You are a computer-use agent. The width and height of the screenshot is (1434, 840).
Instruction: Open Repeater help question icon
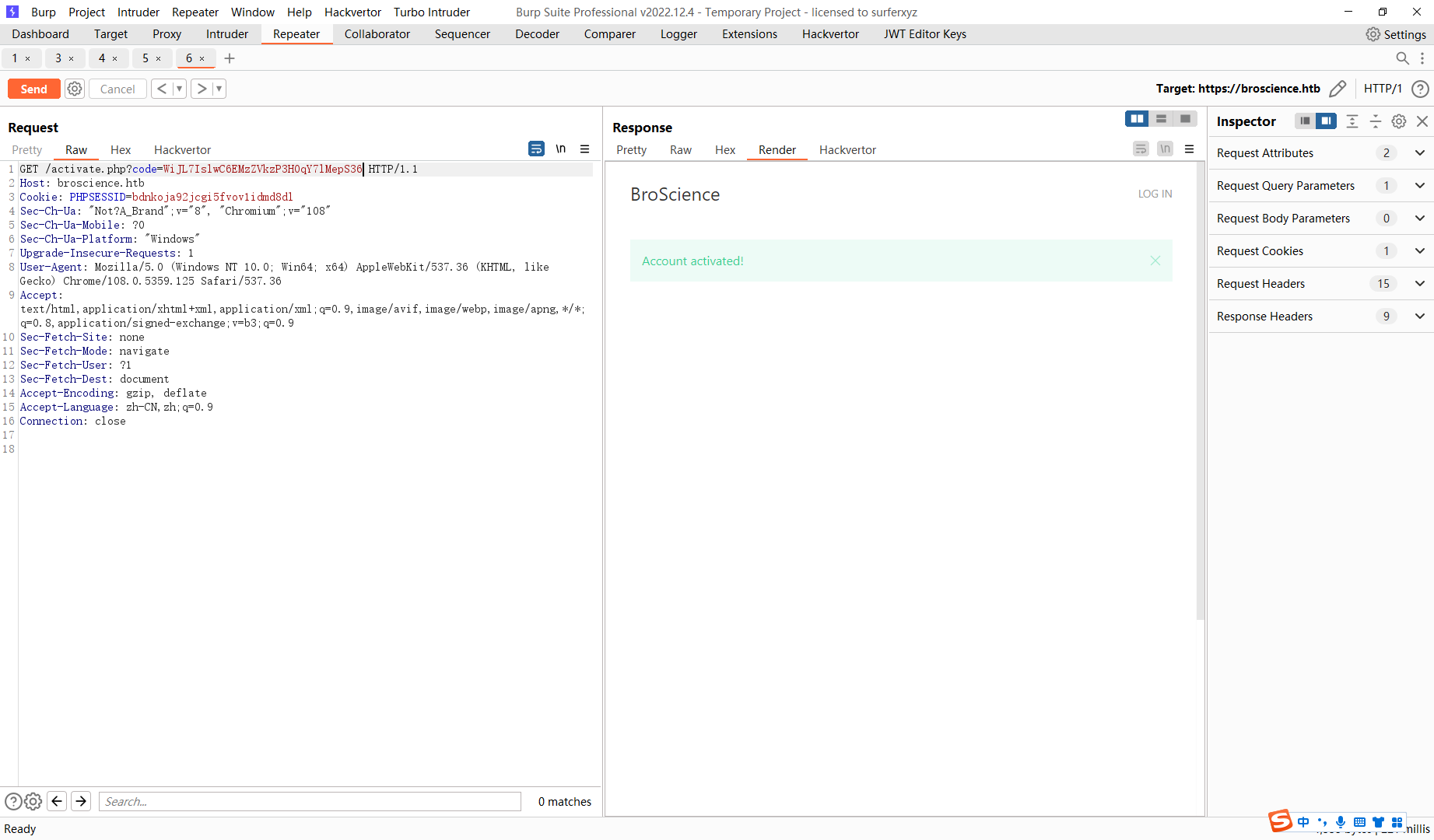click(x=1420, y=89)
